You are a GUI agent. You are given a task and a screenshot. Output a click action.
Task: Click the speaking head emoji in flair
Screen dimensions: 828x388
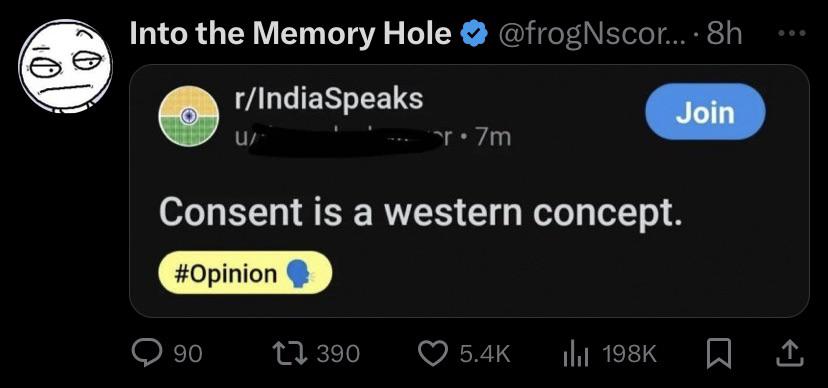pos(300,275)
